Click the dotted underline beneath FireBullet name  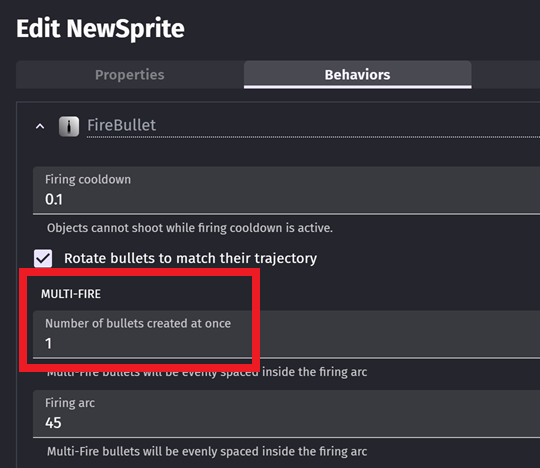click(313, 137)
